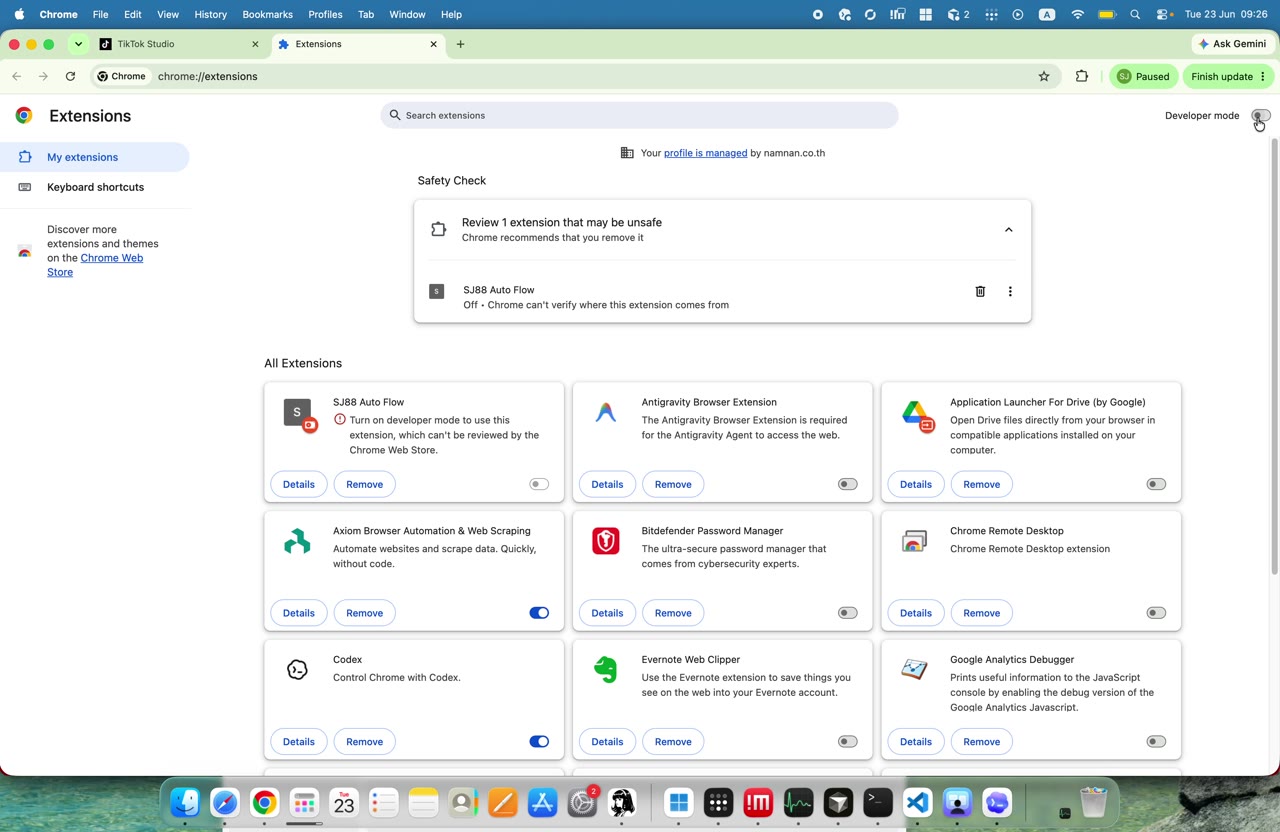Go back with the back arrow
Screen dimensions: 1280x832
pos(17,76)
